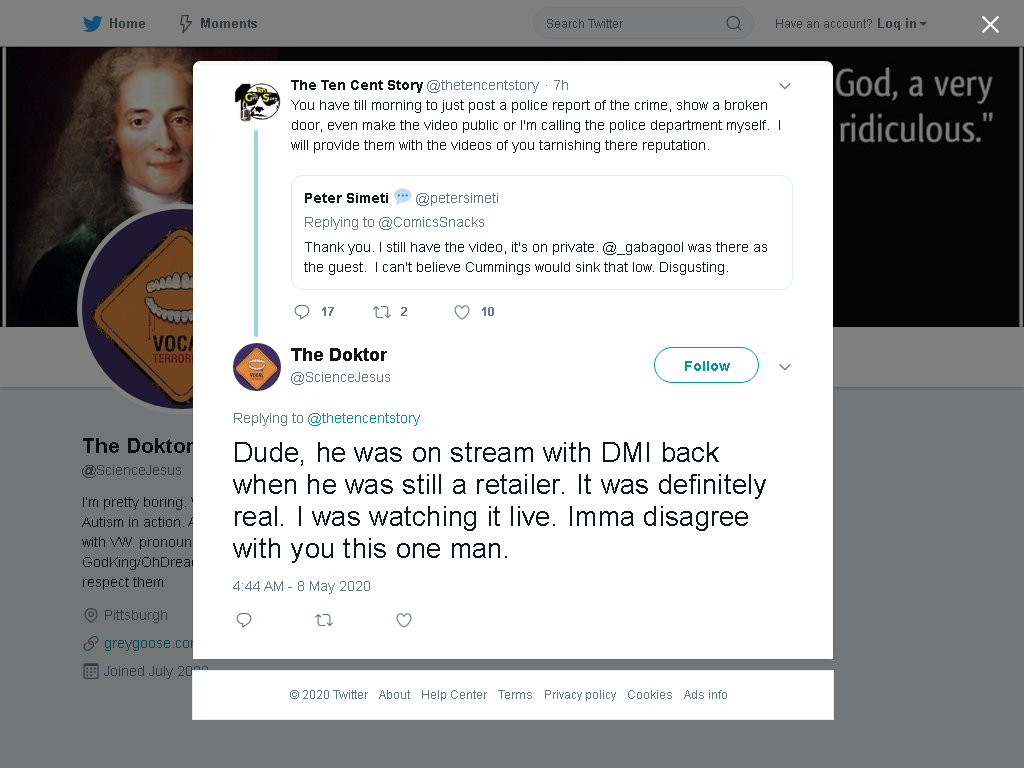Reply to The Doktor's tweet

(244, 620)
